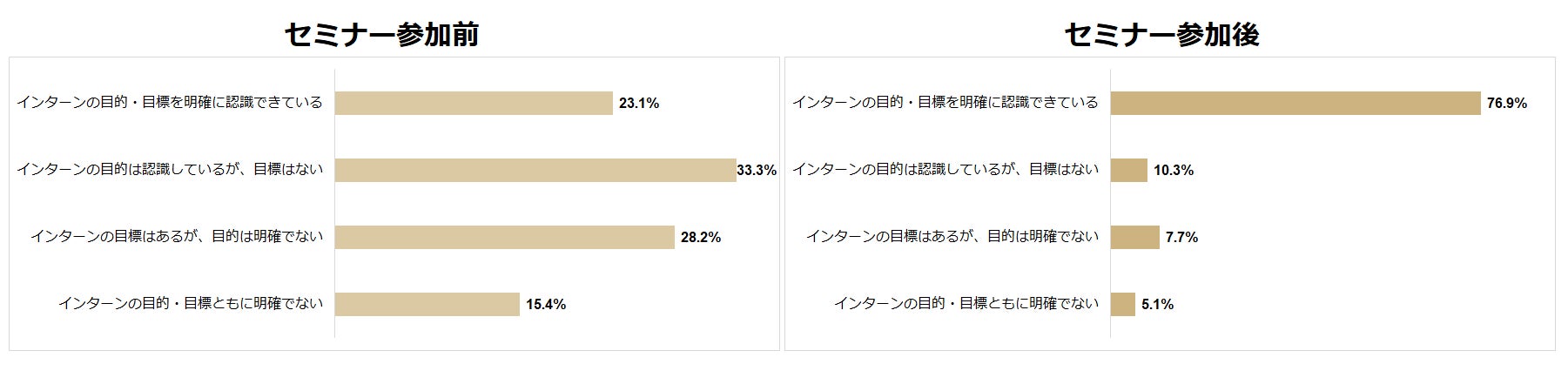This screenshot has width=1568, height=371.
Task: Click the セミナー参加後 chart title
Action: pyautogui.click(x=1161, y=35)
